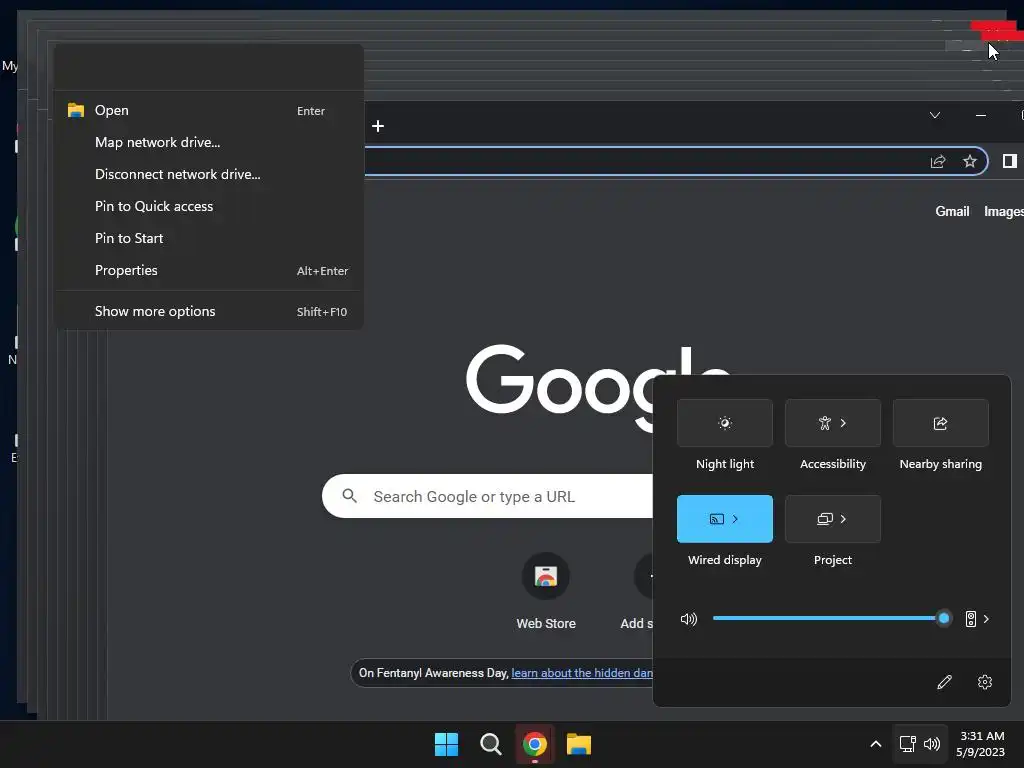Click the Chrome tab search dropdown arrow
Screen dimensions: 1024x768
click(935, 115)
